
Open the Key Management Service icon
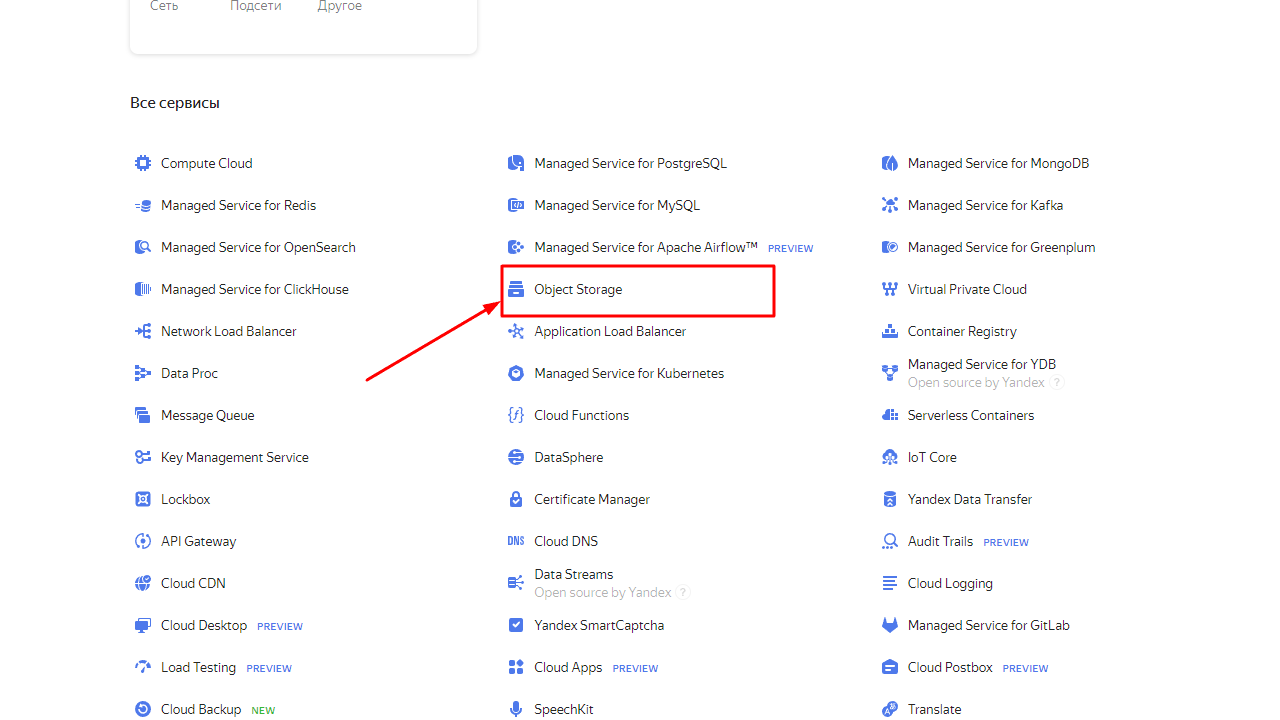(x=143, y=457)
